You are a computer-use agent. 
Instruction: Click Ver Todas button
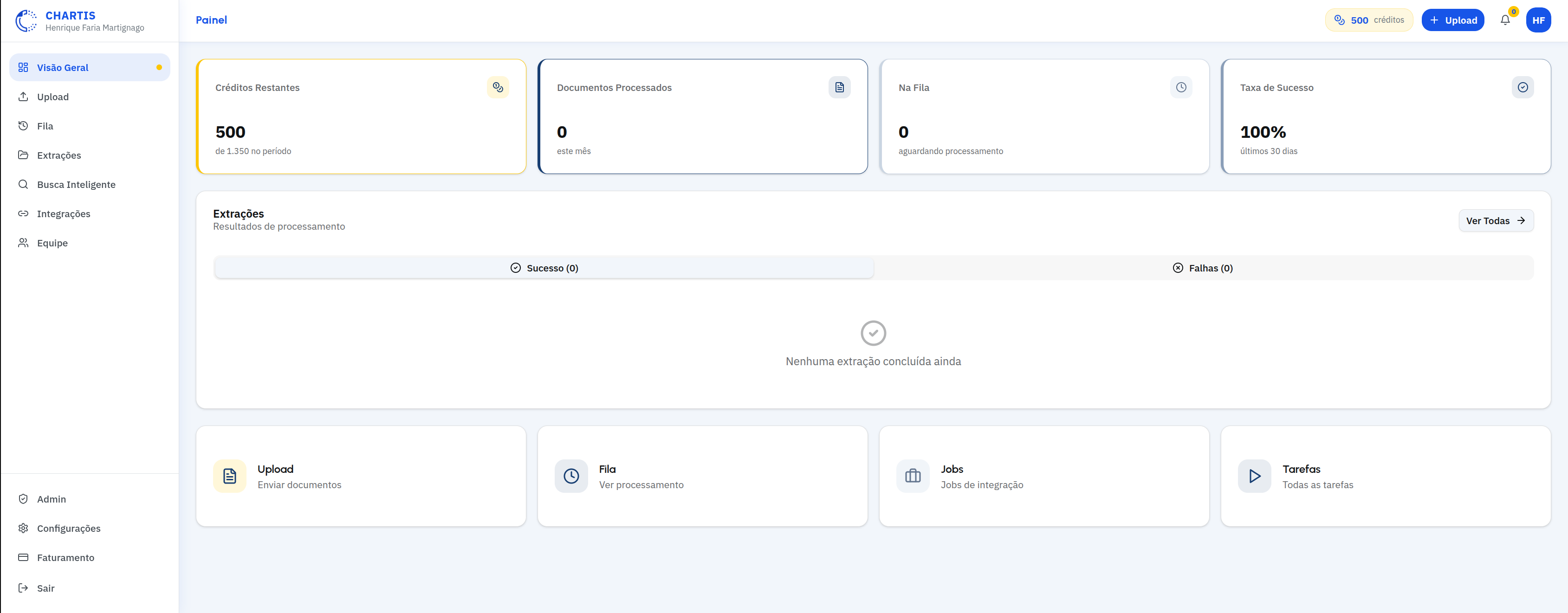click(x=1495, y=220)
